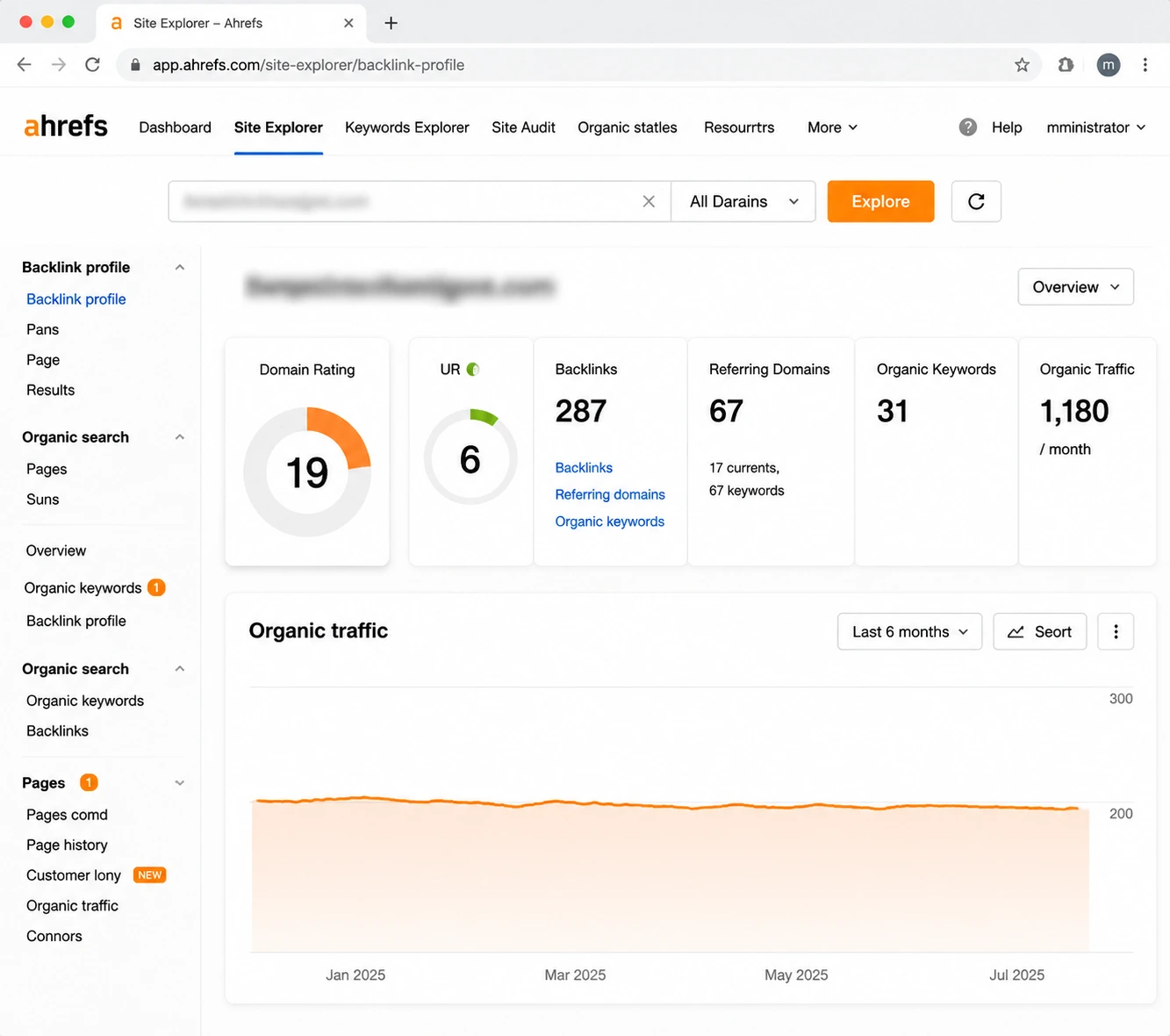Viewport: 1170px width, 1036px height.
Task: Click the Domain Rating donut gauge
Action: (x=307, y=471)
